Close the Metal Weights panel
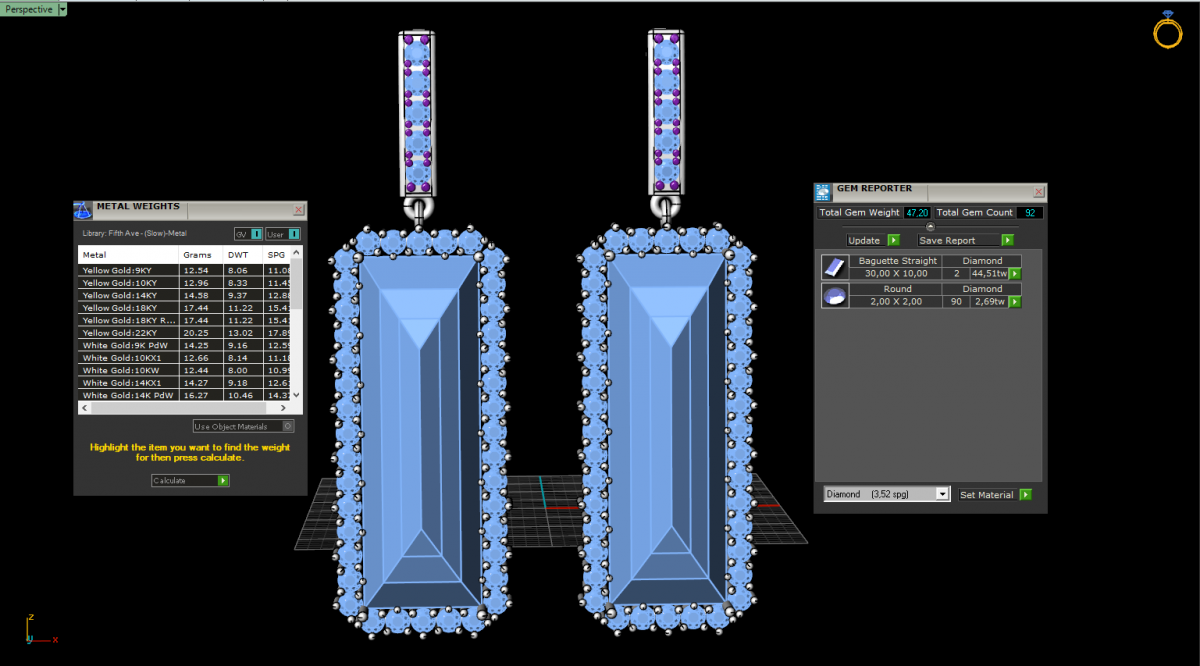 (298, 210)
